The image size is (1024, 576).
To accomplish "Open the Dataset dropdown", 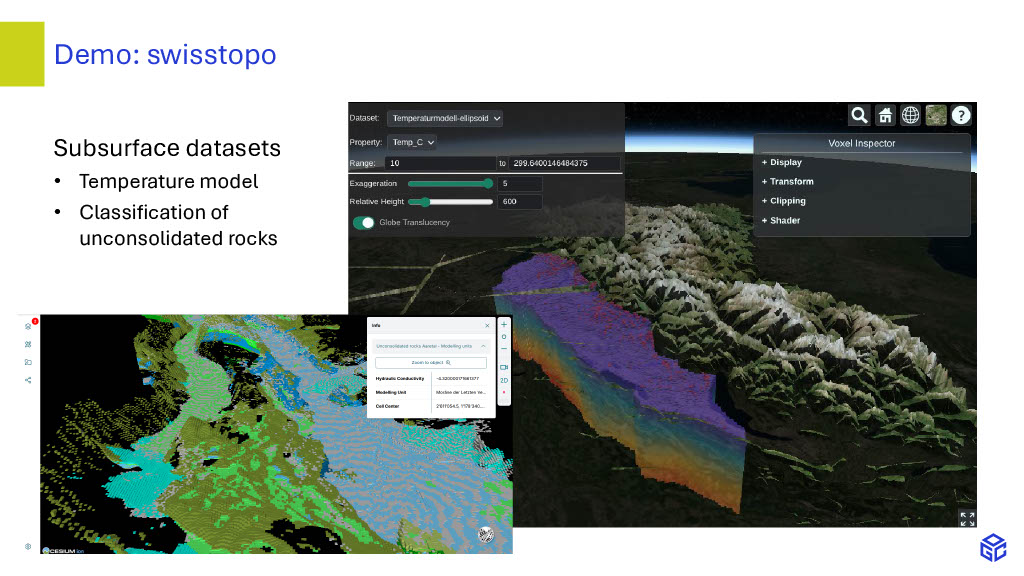I will [x=445, y=118].
